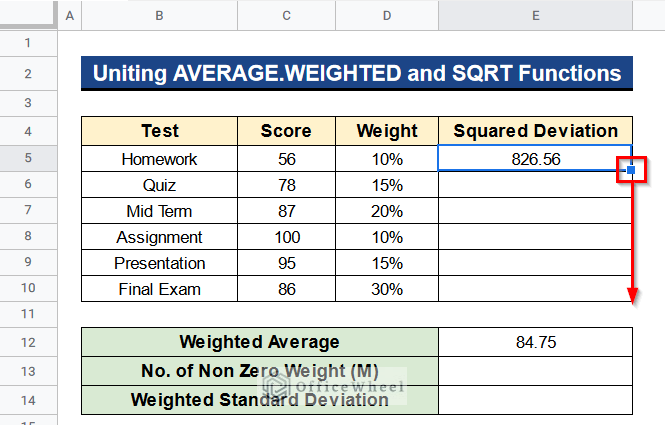
Task: Select row 5 header
Action: click(x=28, y=158)
